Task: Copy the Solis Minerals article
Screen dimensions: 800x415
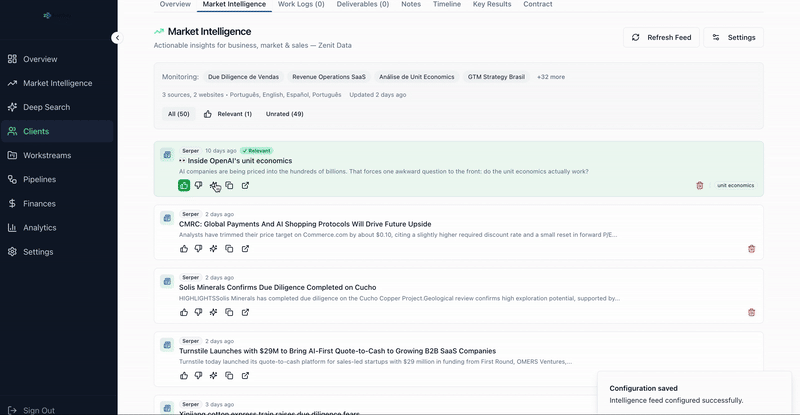Action: coord(229,312)
